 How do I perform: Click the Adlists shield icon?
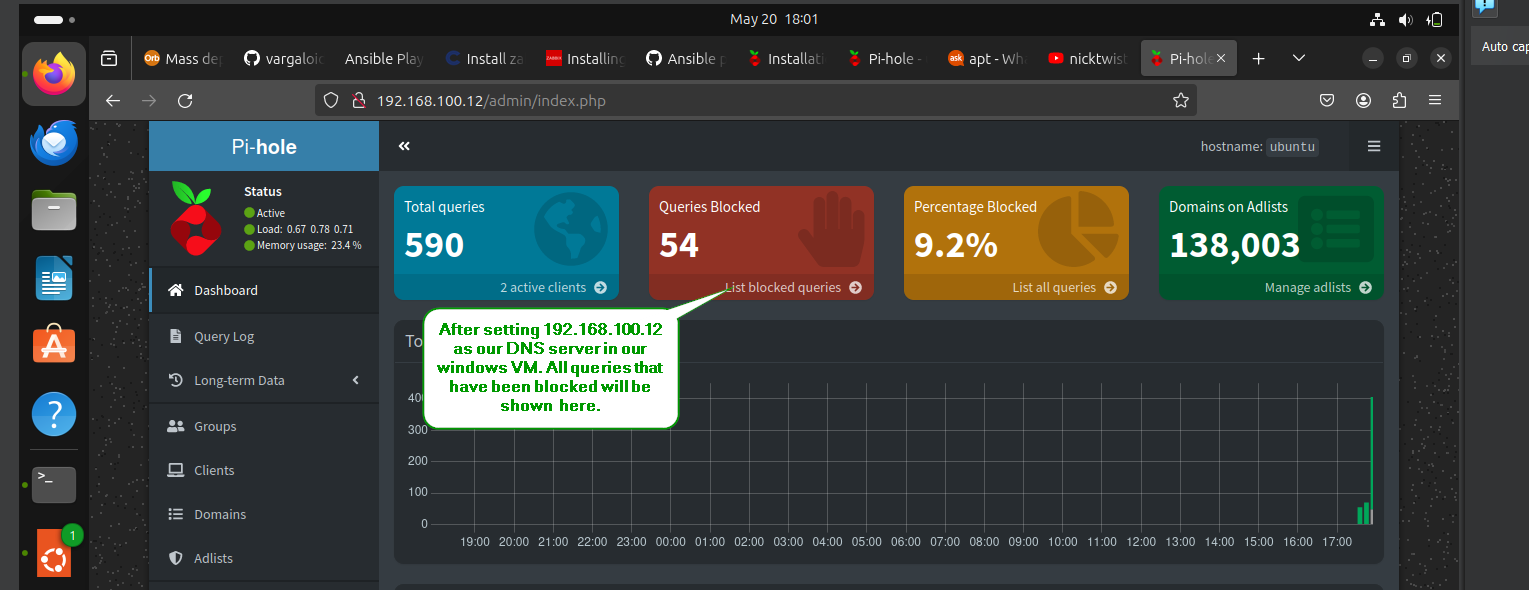176,558
